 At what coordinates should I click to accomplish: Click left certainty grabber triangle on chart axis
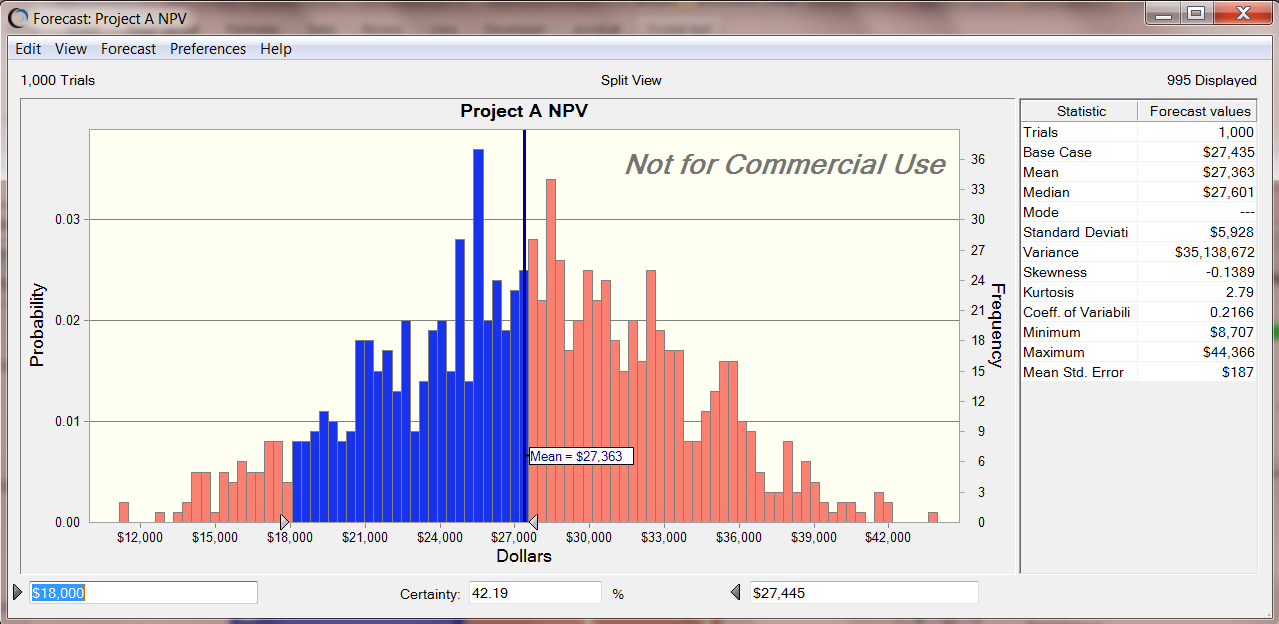click(285, 522)
